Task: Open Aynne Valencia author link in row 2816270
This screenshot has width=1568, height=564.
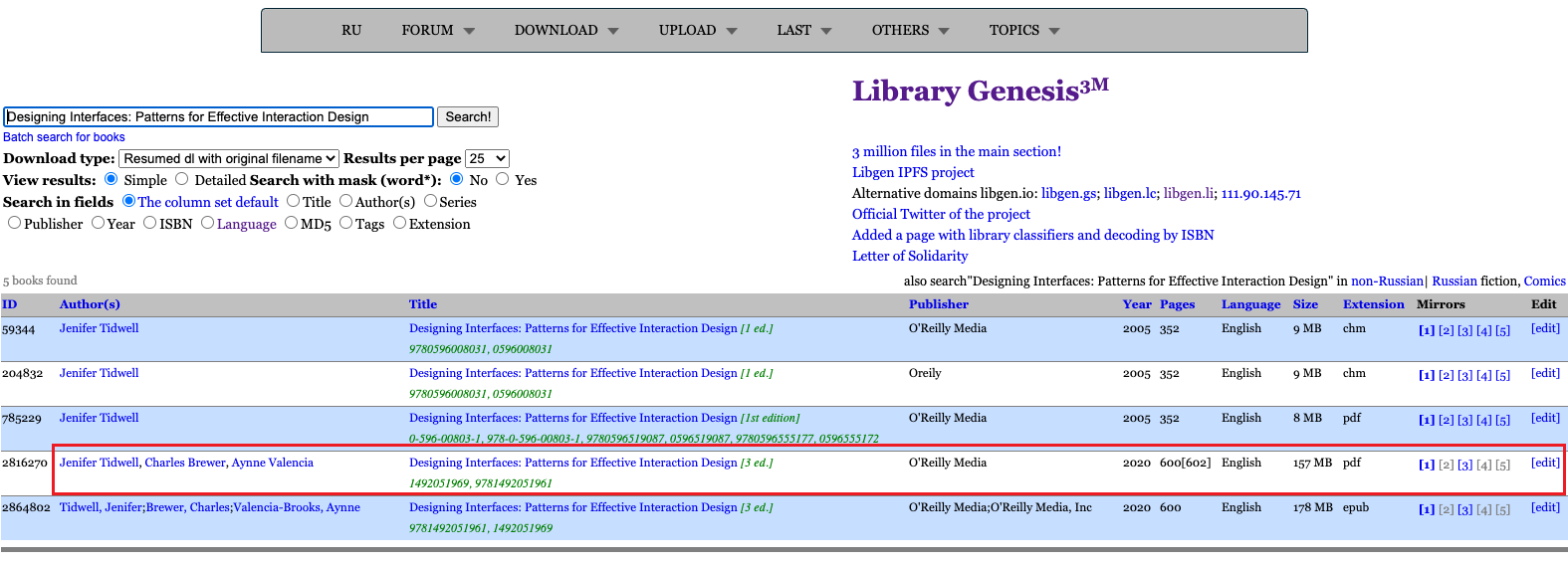Action: [273, 463]
